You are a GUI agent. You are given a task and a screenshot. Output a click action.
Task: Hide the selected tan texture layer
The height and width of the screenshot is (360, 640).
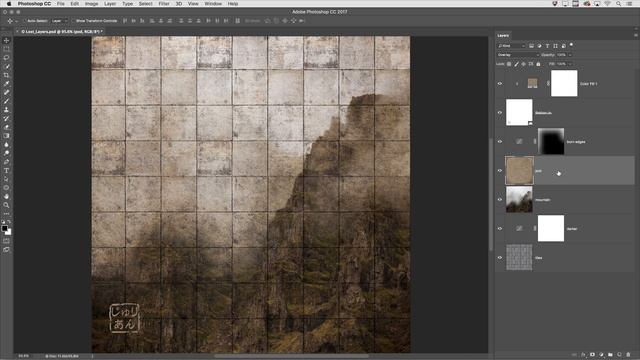pos(500,171)
